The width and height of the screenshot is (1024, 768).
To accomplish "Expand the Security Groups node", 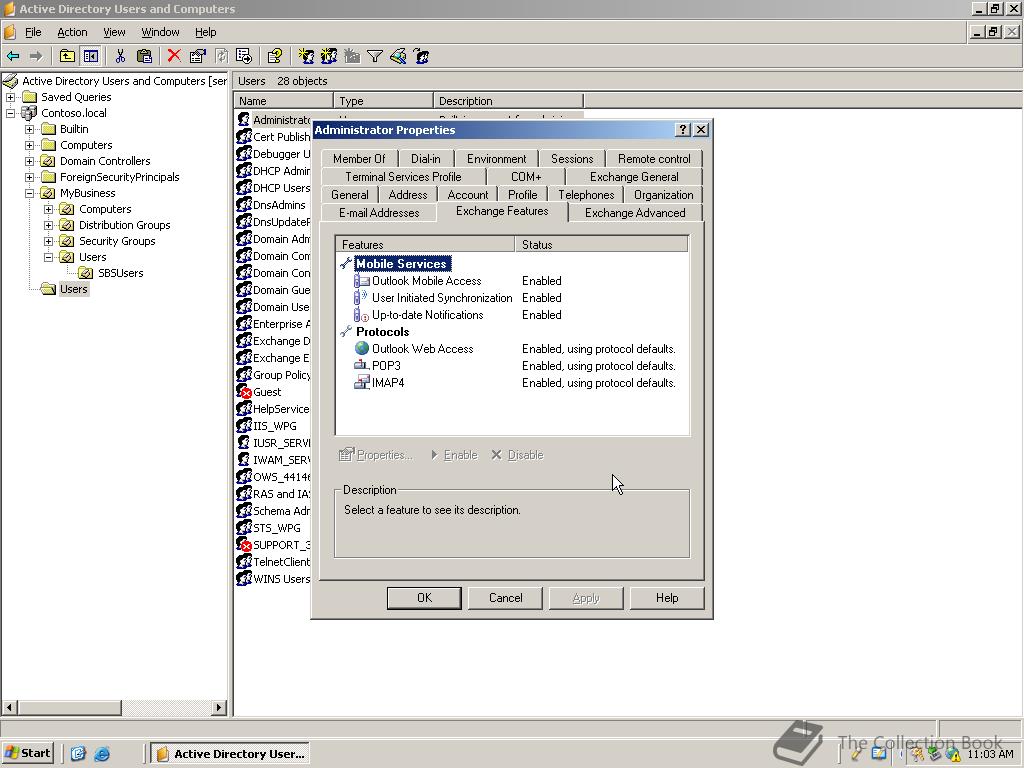I will (48, 241).
